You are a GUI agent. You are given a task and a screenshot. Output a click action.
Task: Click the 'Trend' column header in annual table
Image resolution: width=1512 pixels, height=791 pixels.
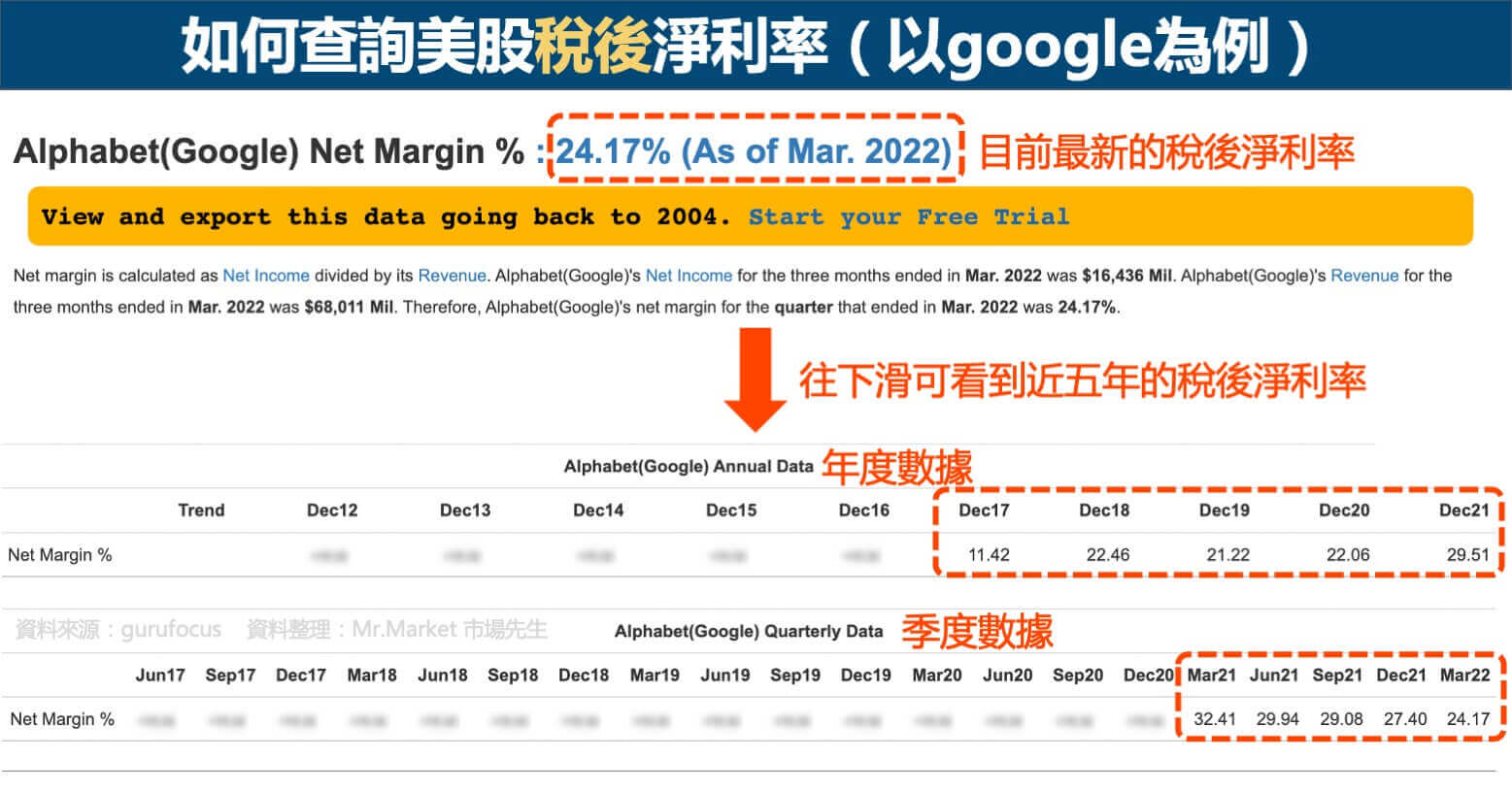[201, 511]
